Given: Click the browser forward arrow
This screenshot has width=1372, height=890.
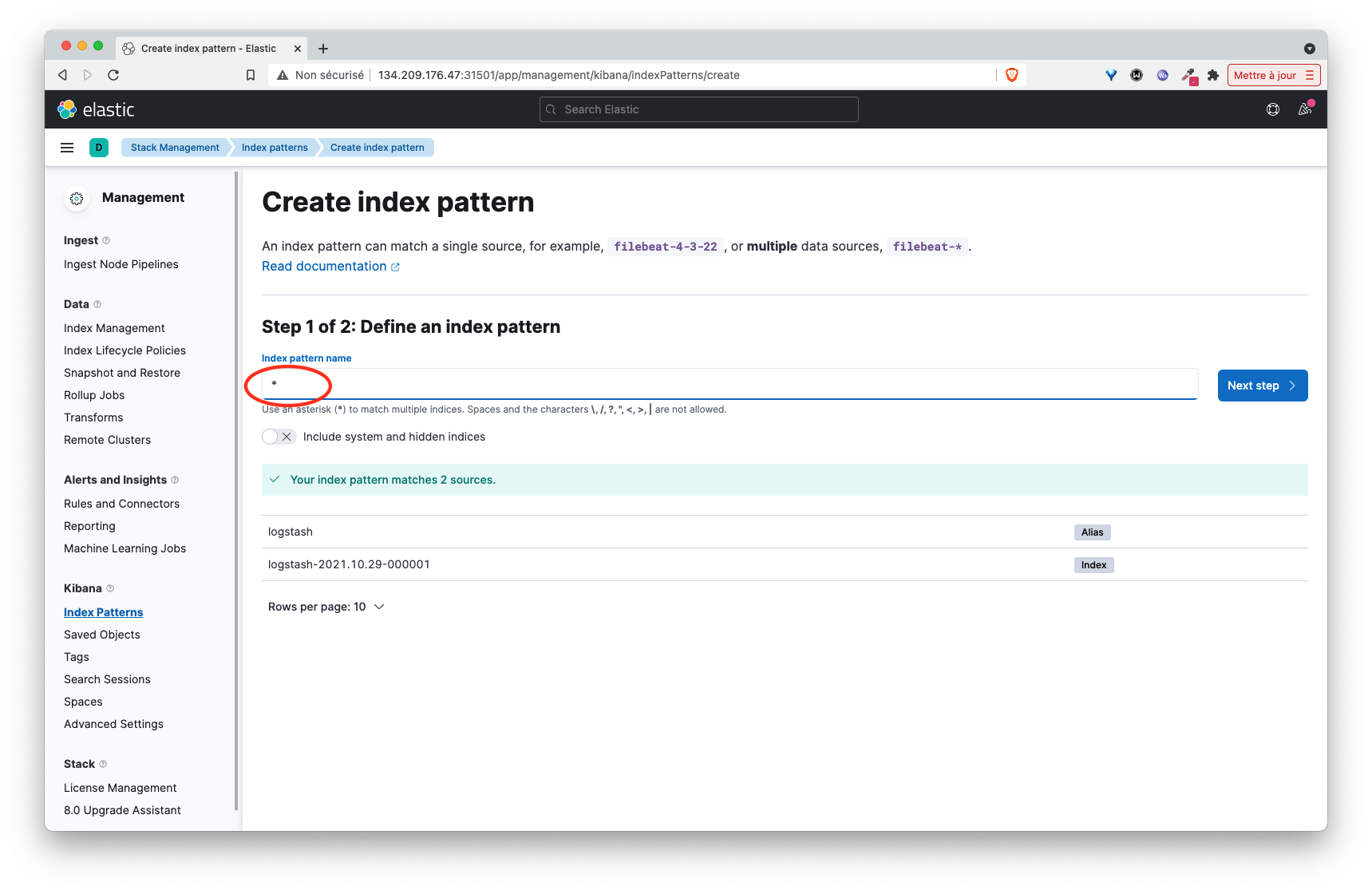Looking at the screenshot, I should pos(88,75).
